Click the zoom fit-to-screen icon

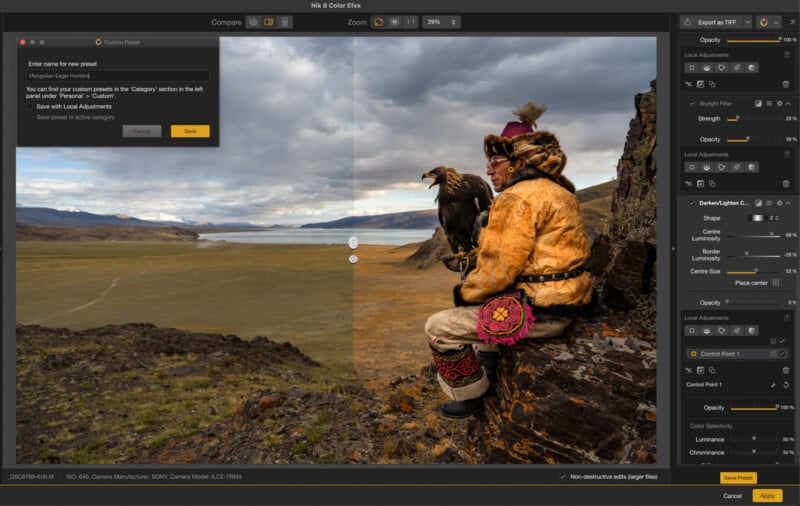click(379, 21)
